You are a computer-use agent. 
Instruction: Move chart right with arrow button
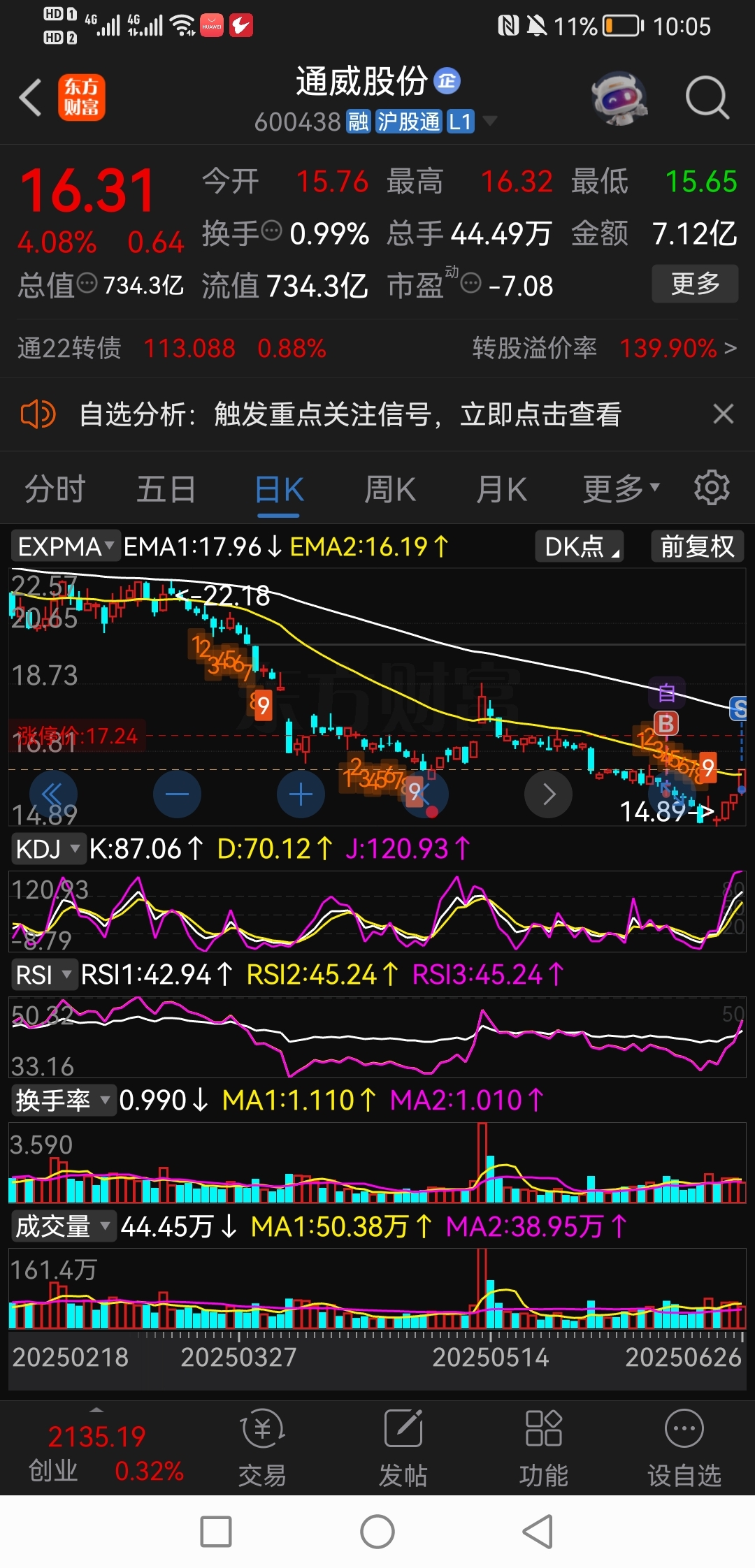[x=549, y=794]
